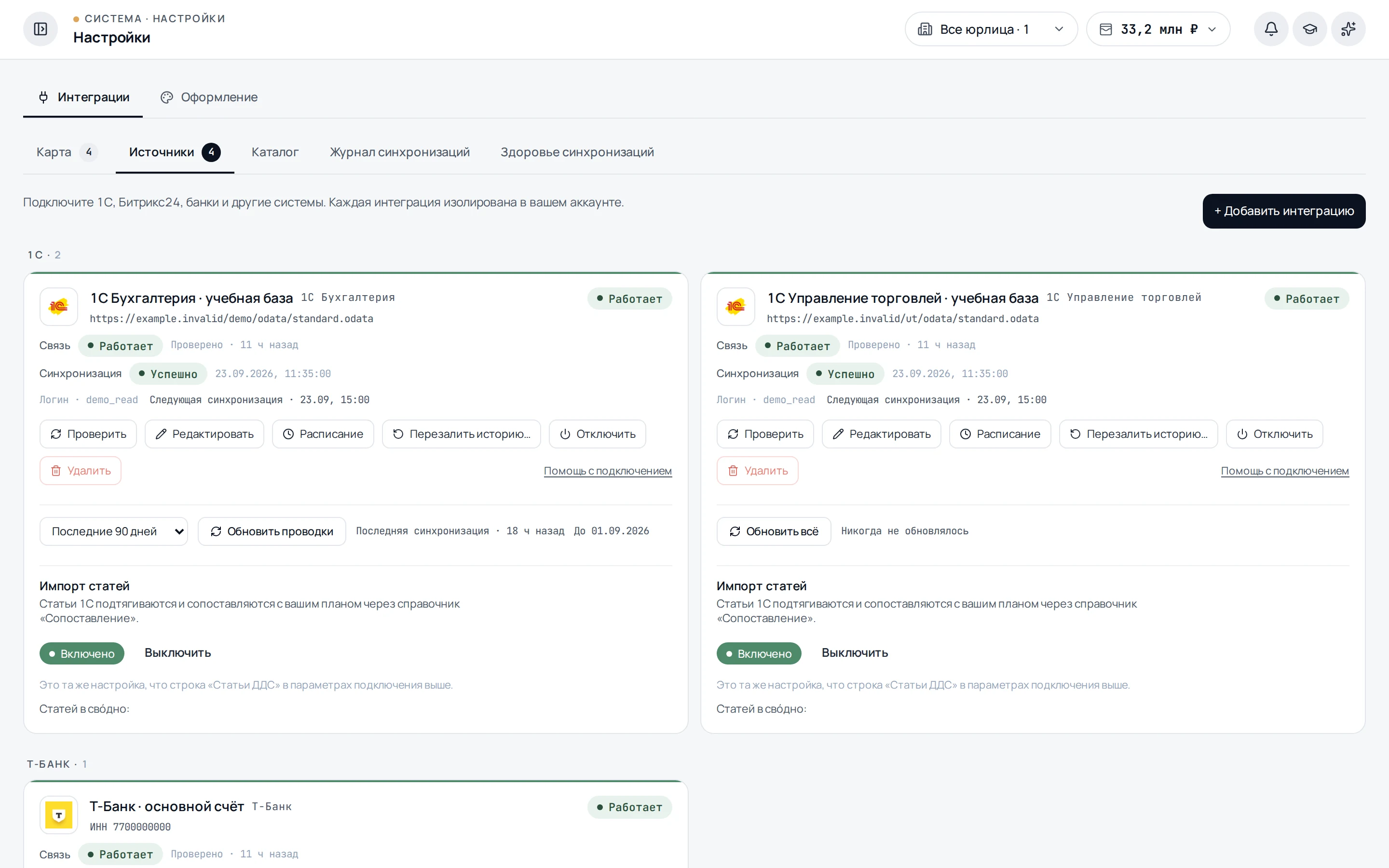The image size is (1389, 868).
Task: Open the Все юрлица dropdown
Action: (x=991, y=29)
